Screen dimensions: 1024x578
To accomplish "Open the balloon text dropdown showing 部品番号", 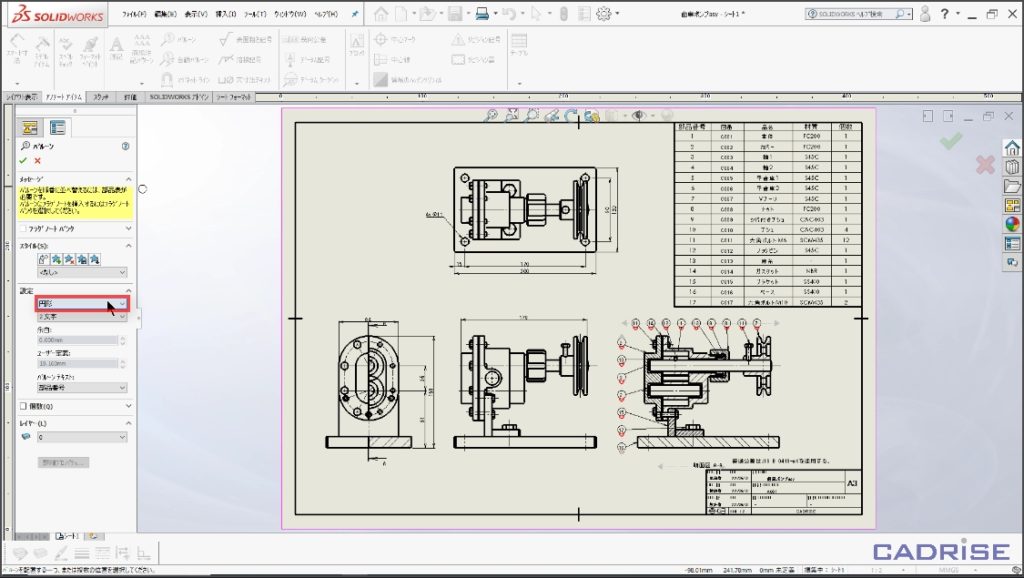I will click(82, 387).
